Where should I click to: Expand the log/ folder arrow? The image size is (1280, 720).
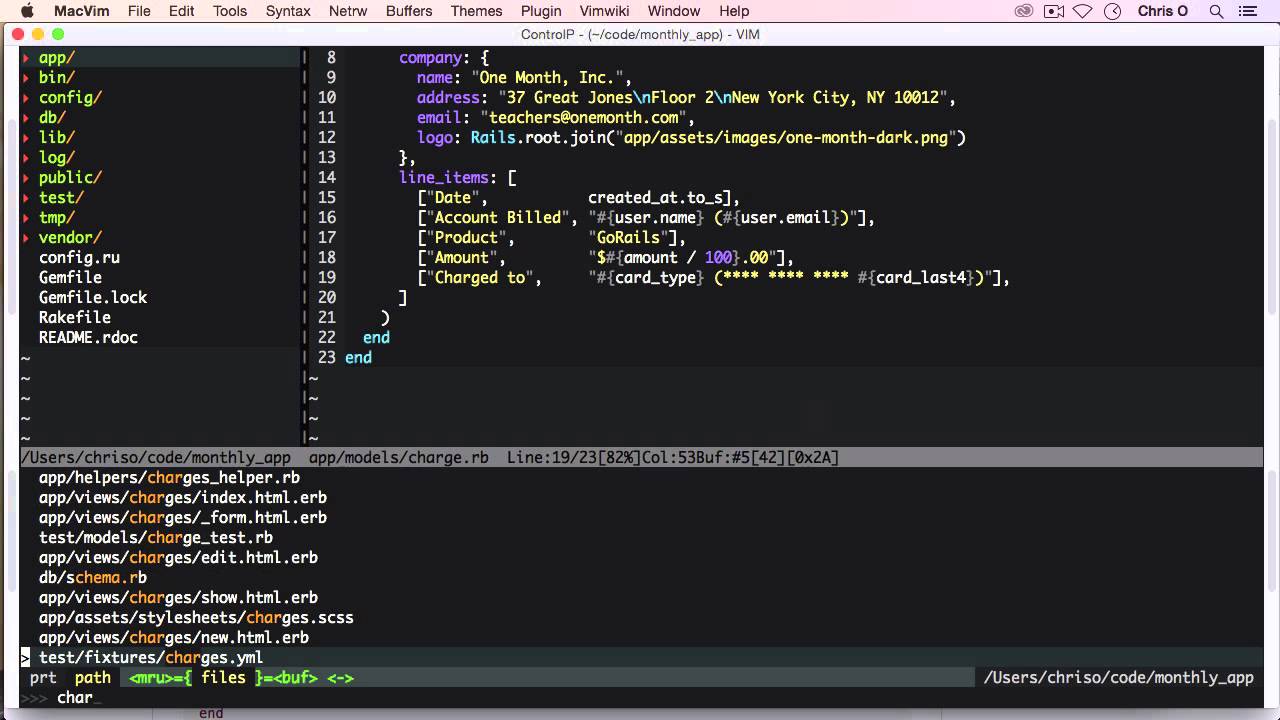(x=26, y=158)
